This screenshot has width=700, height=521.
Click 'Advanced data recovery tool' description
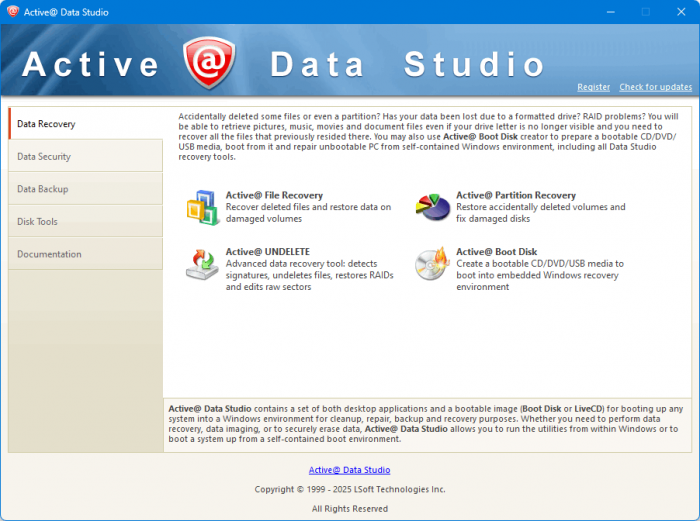click(x=309, y=275)
